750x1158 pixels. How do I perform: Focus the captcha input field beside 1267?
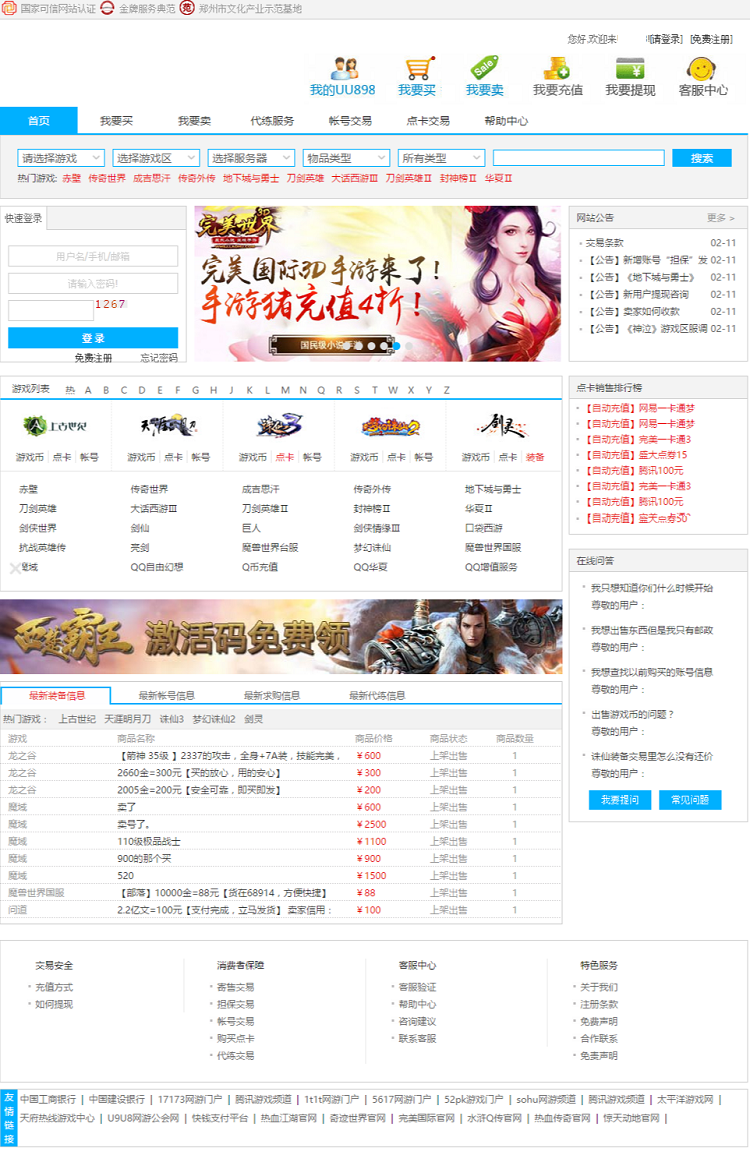click(51, 310)
